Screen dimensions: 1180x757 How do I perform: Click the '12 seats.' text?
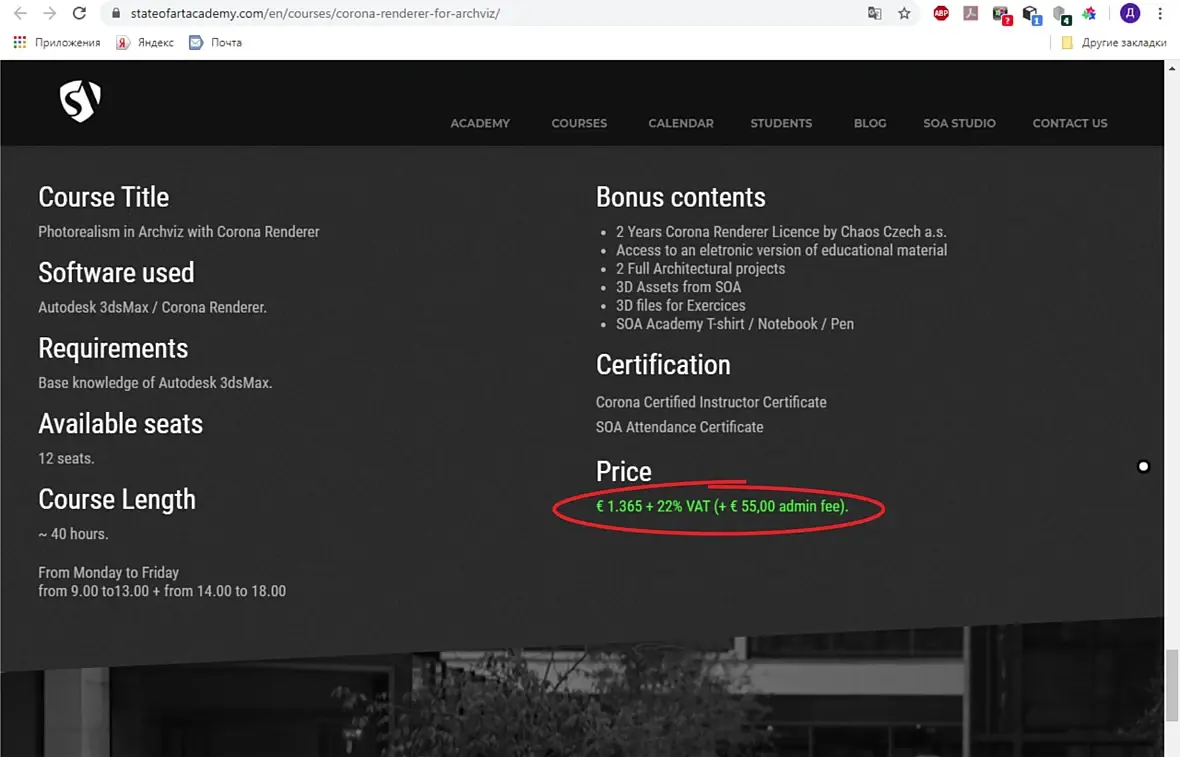coord(66,458)
